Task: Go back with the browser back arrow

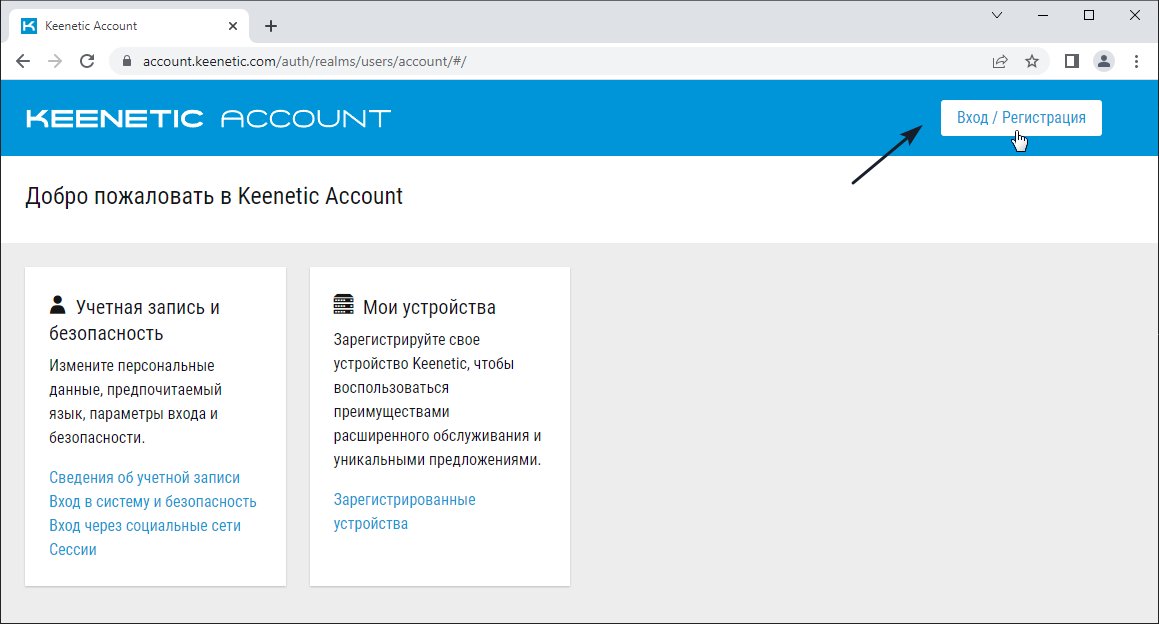Action: 23,61
